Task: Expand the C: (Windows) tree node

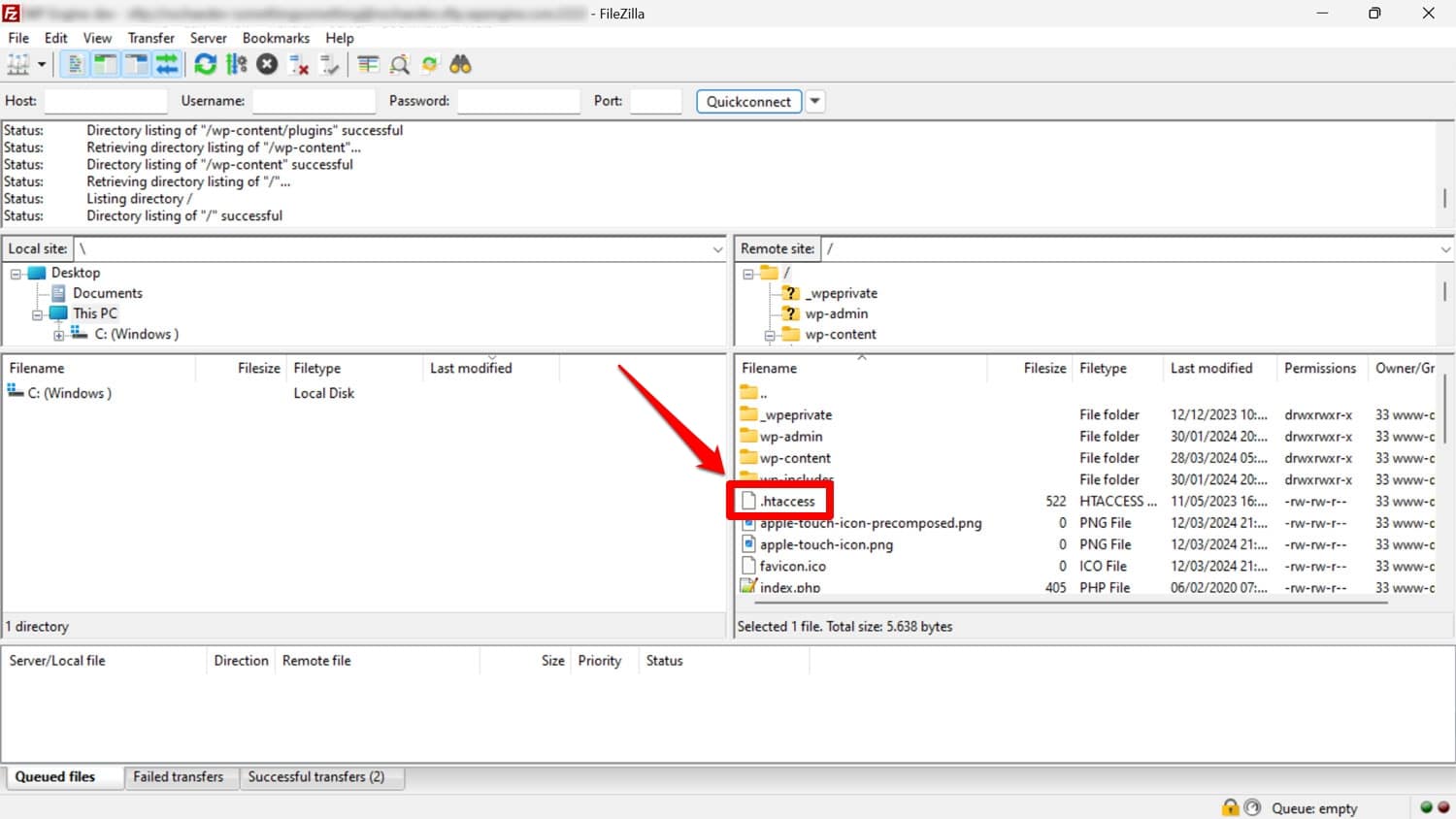Action: [59, 336]
